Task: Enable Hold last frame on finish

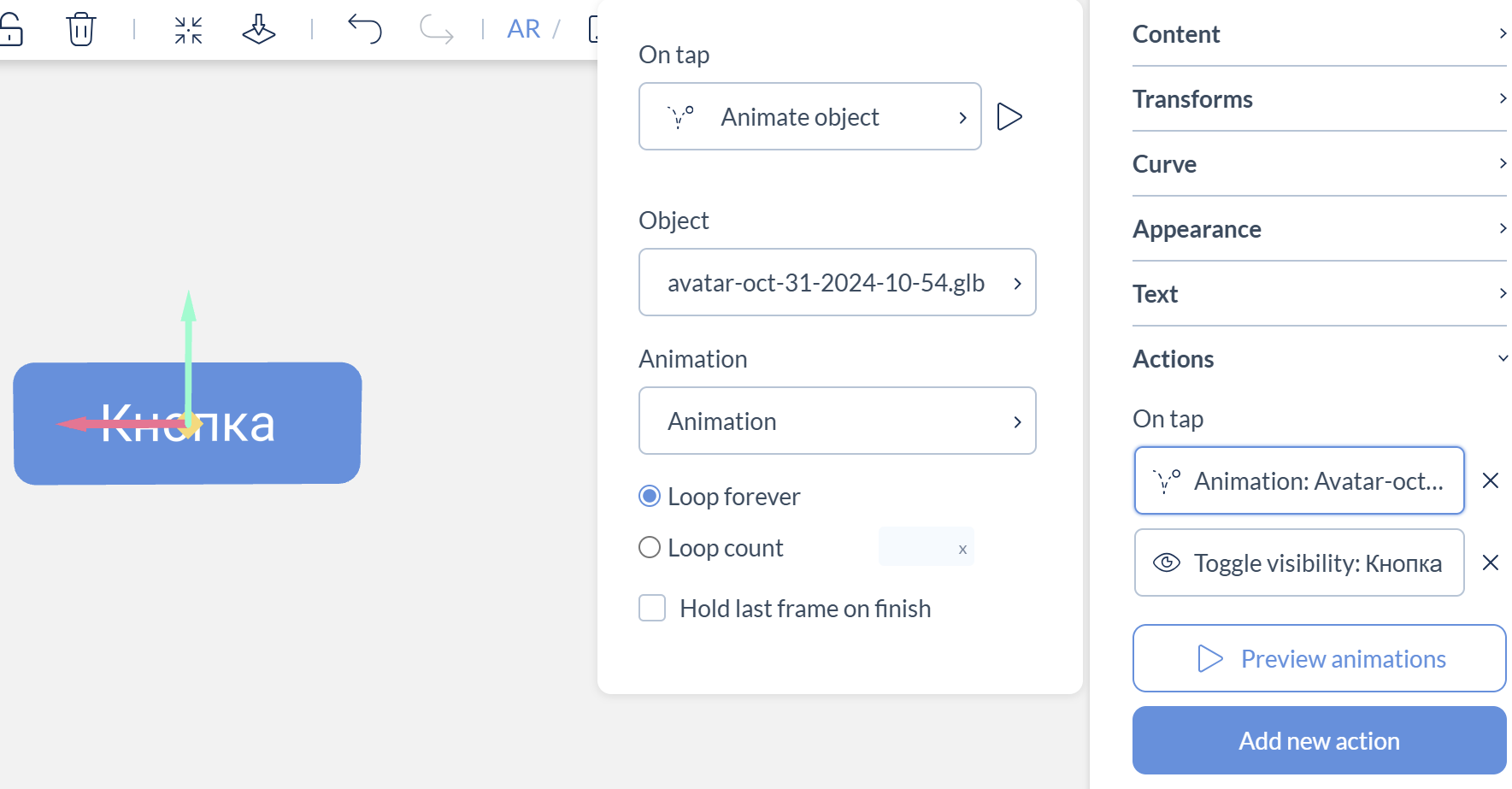Action: tap(653, 609)
